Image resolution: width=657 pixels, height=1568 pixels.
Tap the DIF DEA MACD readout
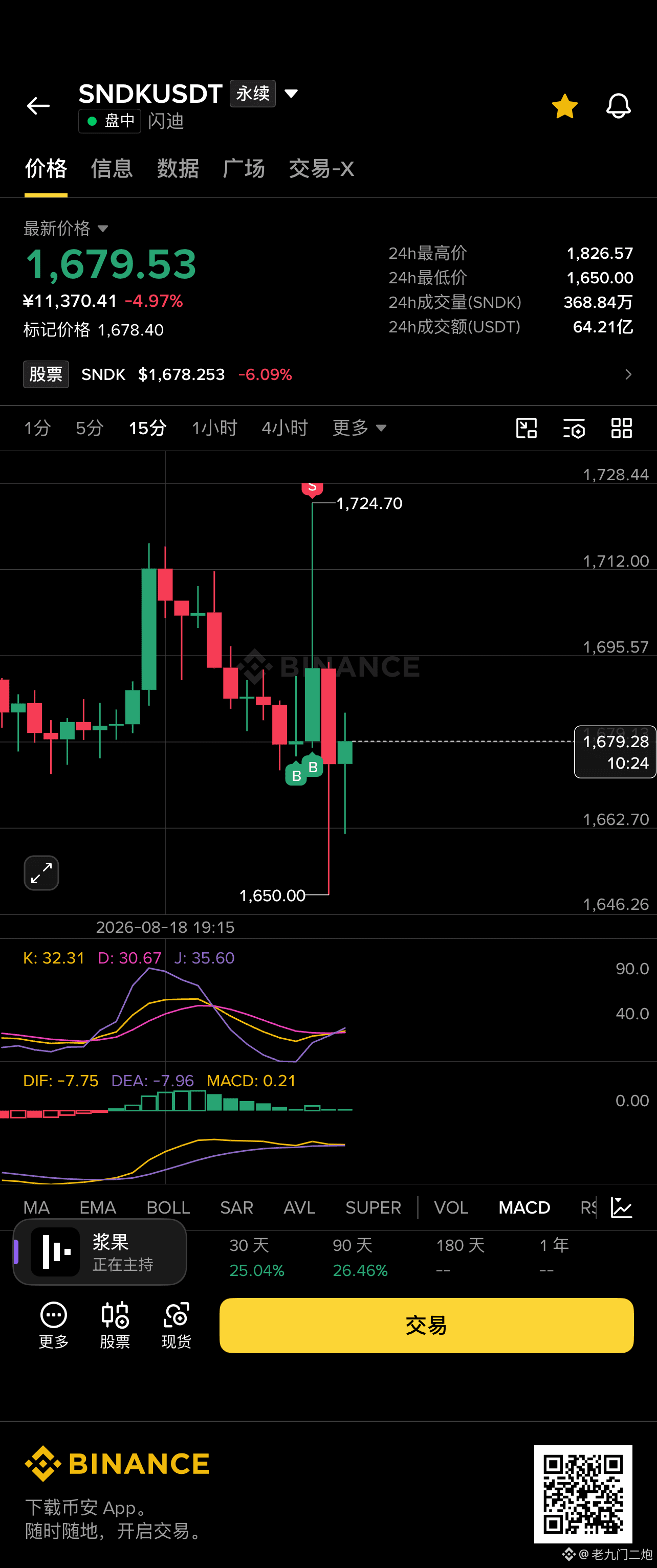pos(159,1081)
